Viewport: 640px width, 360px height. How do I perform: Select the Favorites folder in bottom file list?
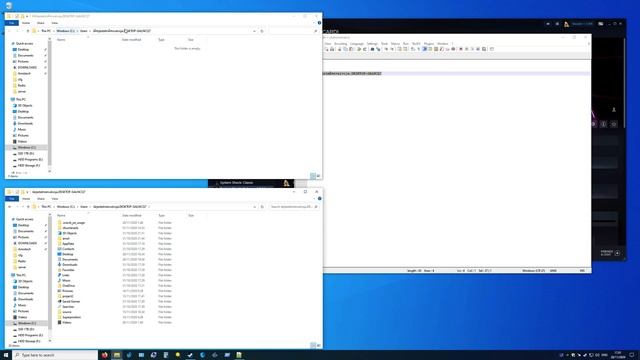click(68, 270)
